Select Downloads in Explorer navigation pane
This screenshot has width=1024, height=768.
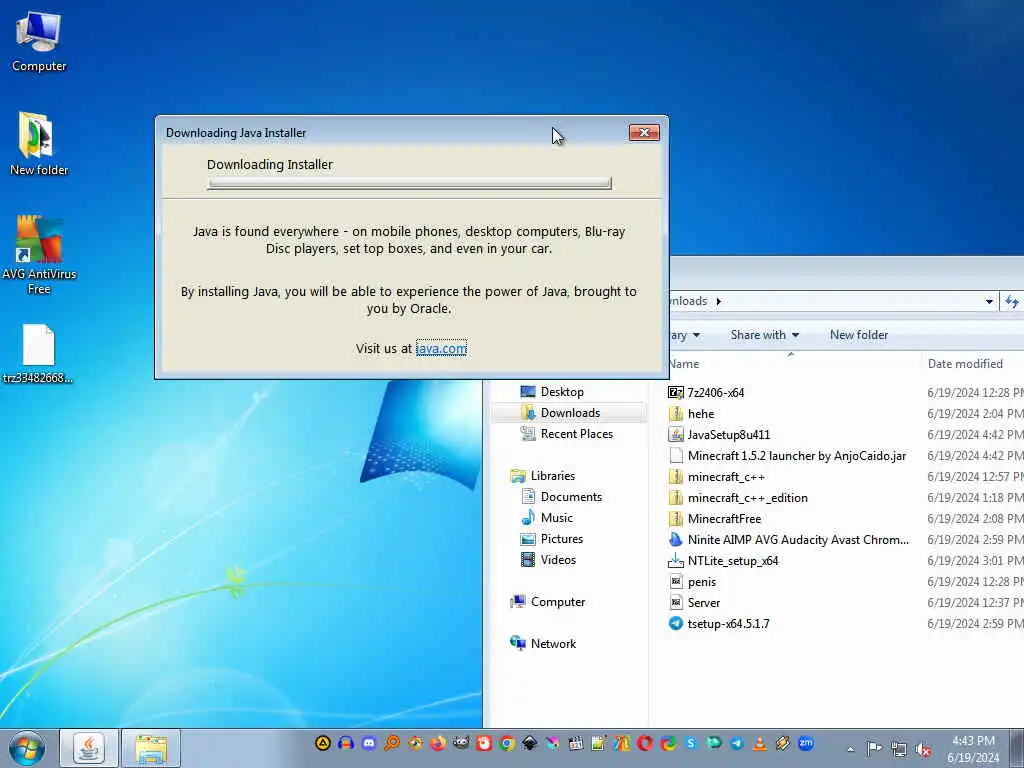[x=561, y=413]
